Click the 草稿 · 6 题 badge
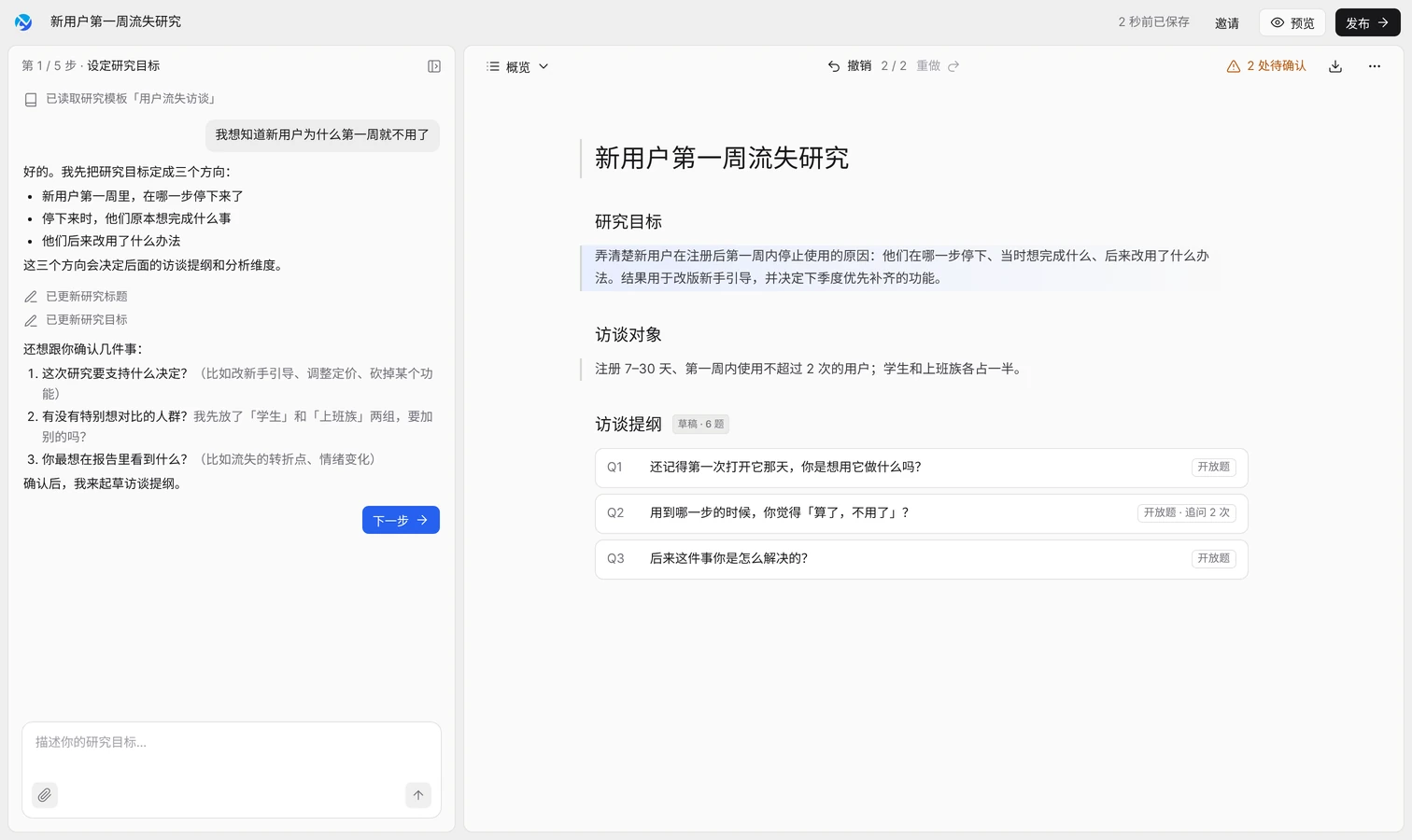Viewport: 1412px width, 840px height. point(700,425)
